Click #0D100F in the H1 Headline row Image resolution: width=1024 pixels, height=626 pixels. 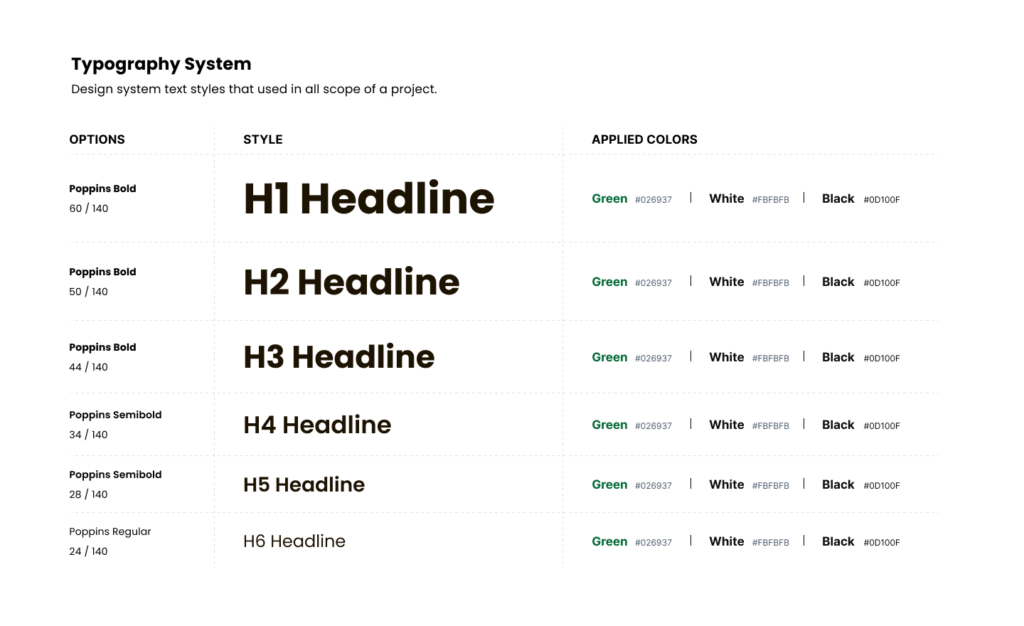882,200
